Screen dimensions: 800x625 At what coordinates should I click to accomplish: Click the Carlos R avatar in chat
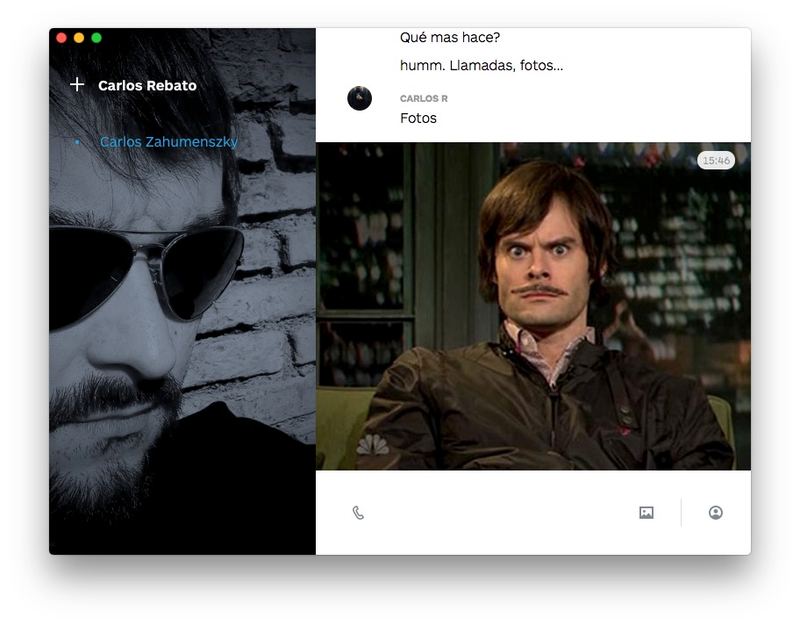pyautogui.click(x=360, y=98)
